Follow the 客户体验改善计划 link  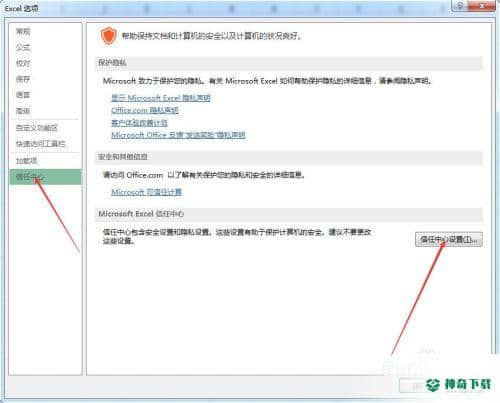[139, 123]
